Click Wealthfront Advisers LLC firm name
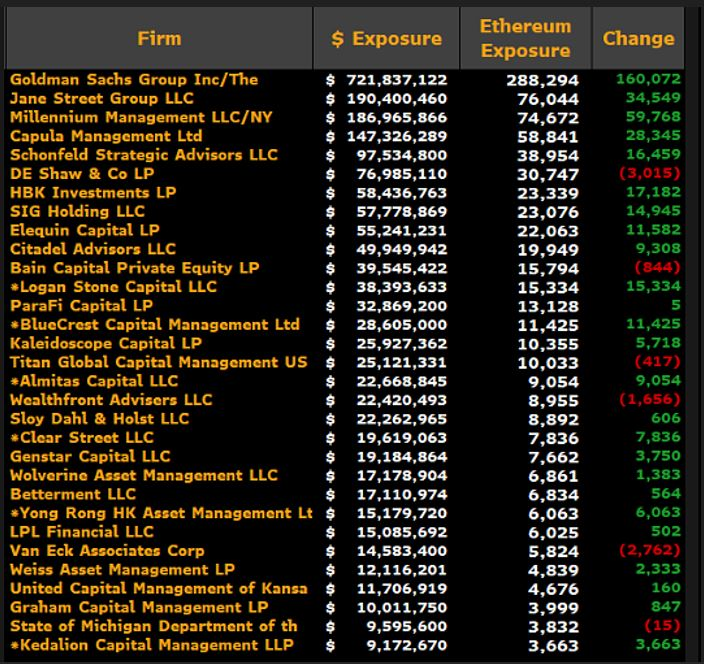704x664 pixels. pyautogui.click(x=111, y=399)
